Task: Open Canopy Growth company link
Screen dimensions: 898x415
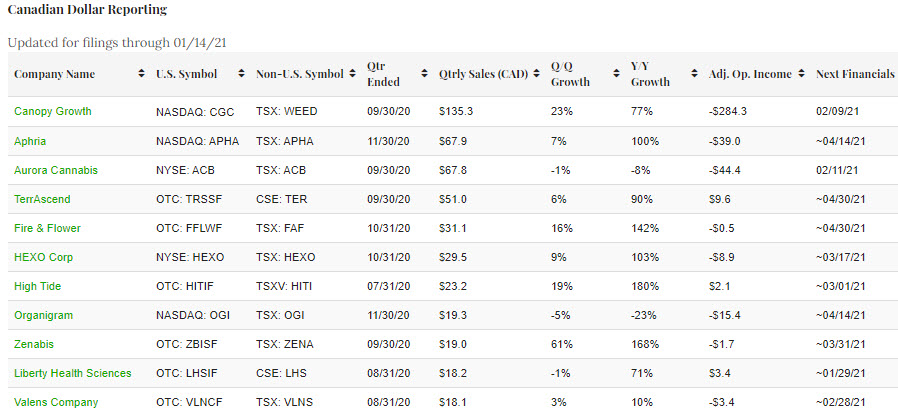Action: (52, 111)
